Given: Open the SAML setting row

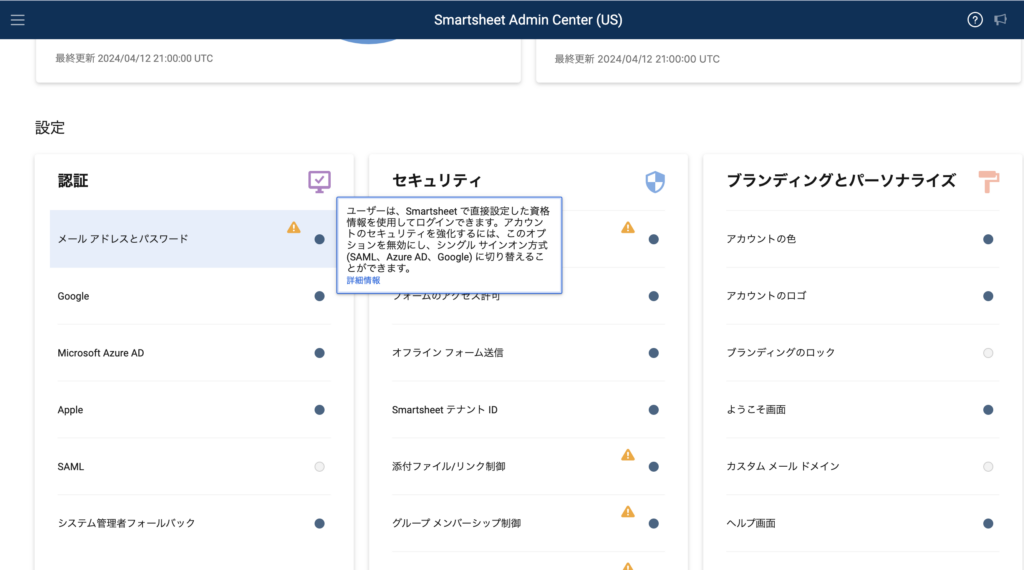Looking at the screenshot, I should [193, 466].
